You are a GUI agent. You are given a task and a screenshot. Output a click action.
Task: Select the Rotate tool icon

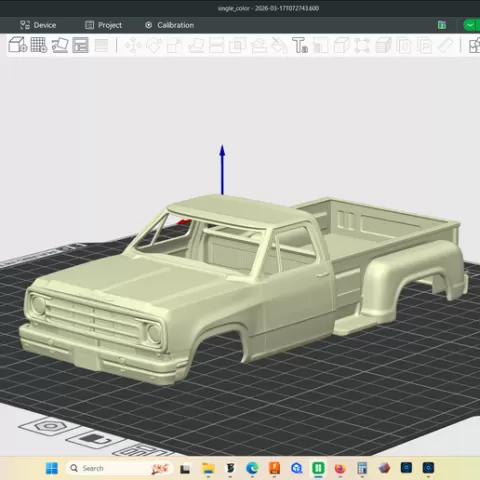pyautogui.click(x=154, y=46)
